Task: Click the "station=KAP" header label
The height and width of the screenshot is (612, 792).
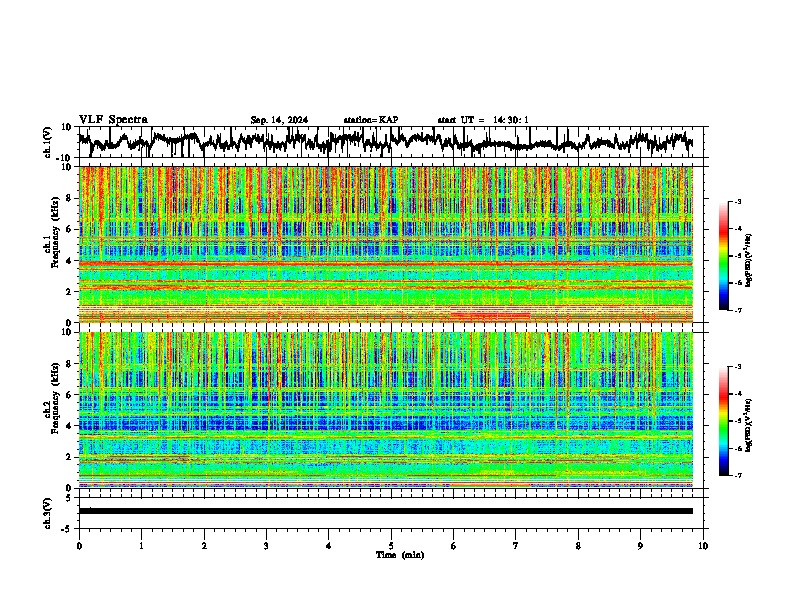Action: click(x=371, y=120)
